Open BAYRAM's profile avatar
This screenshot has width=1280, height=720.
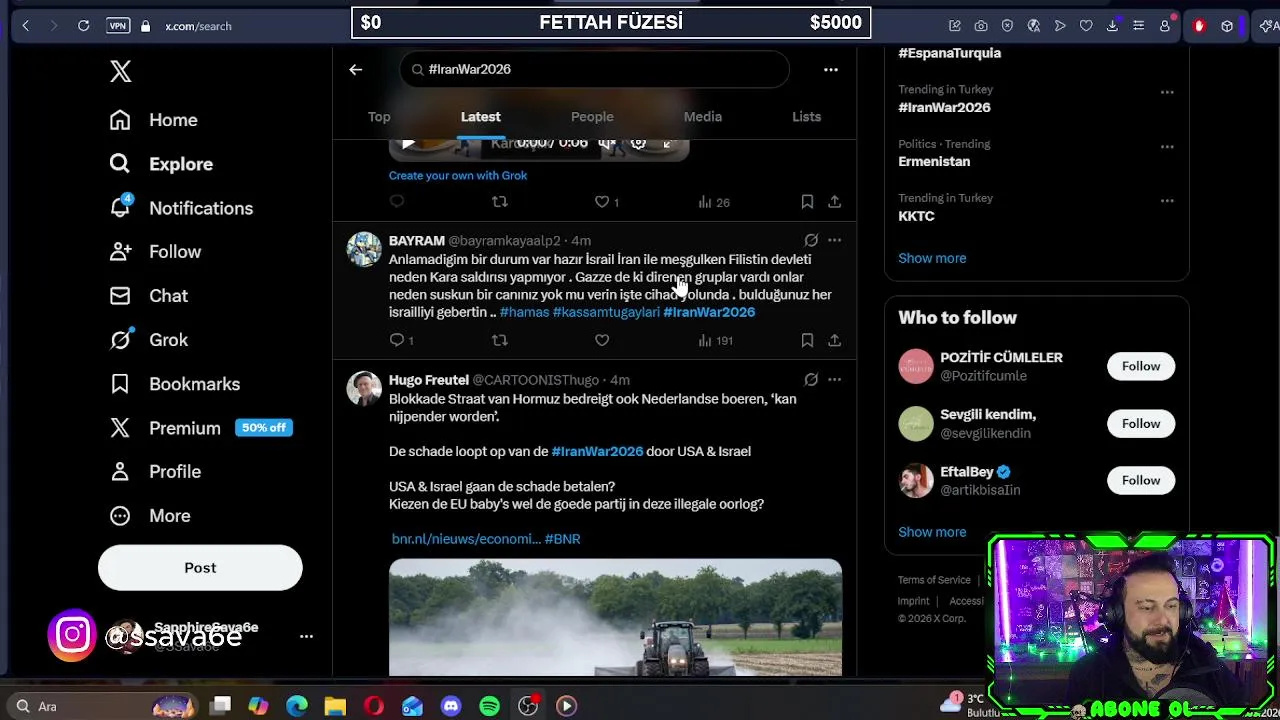tap(364, 249)
